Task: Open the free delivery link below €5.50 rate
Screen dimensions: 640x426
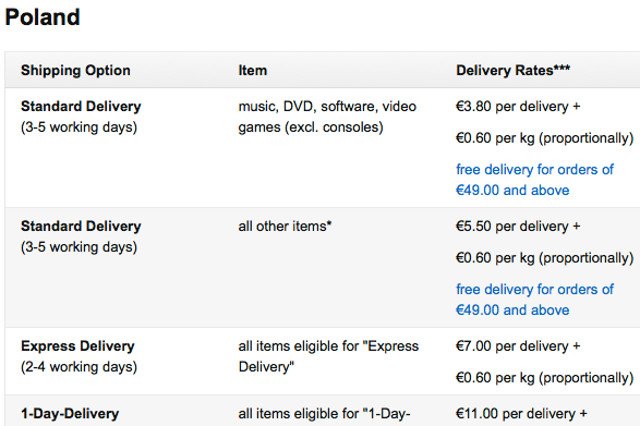Action: (534, 300)
